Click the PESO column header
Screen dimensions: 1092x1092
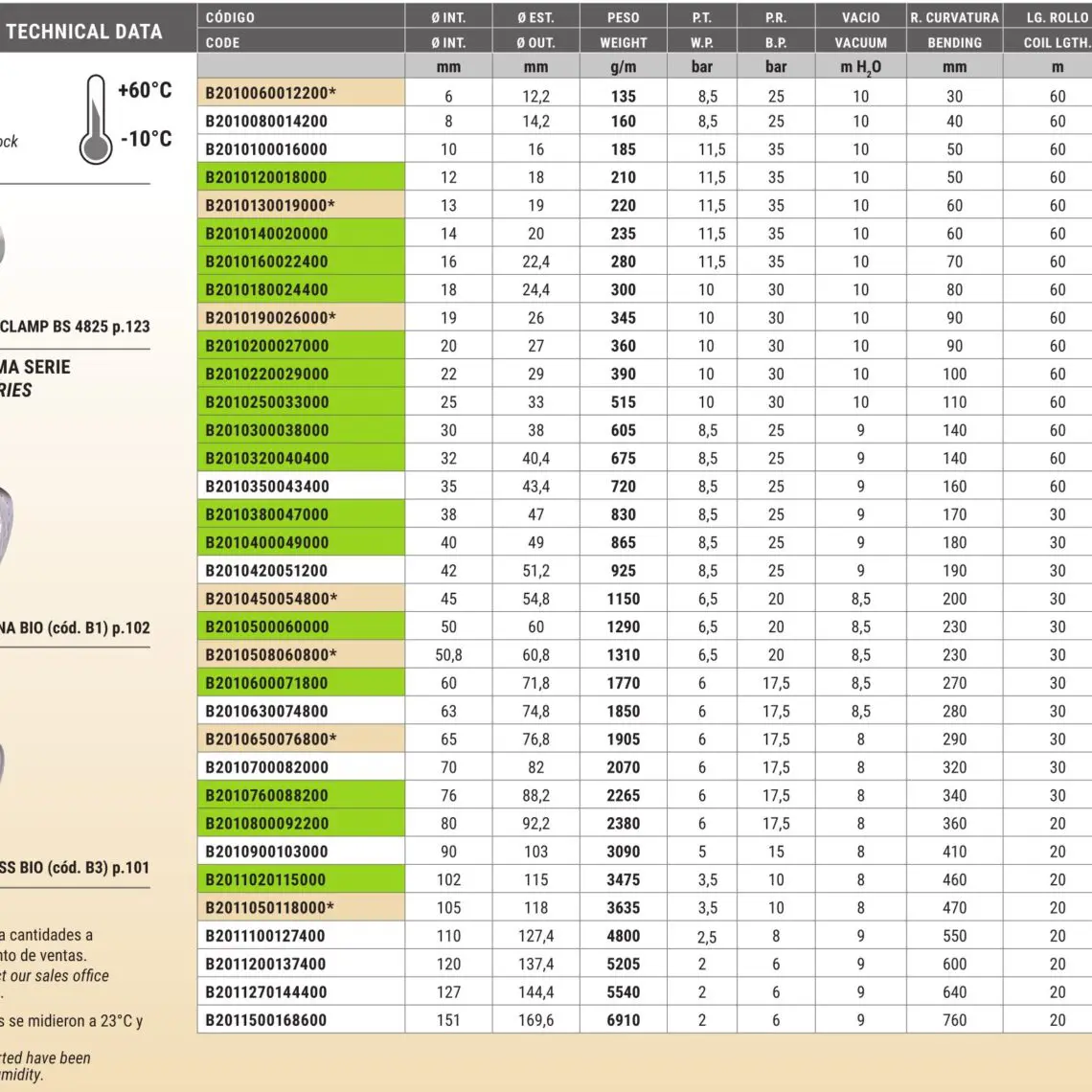pyautogui.click(x=623, y=17)
